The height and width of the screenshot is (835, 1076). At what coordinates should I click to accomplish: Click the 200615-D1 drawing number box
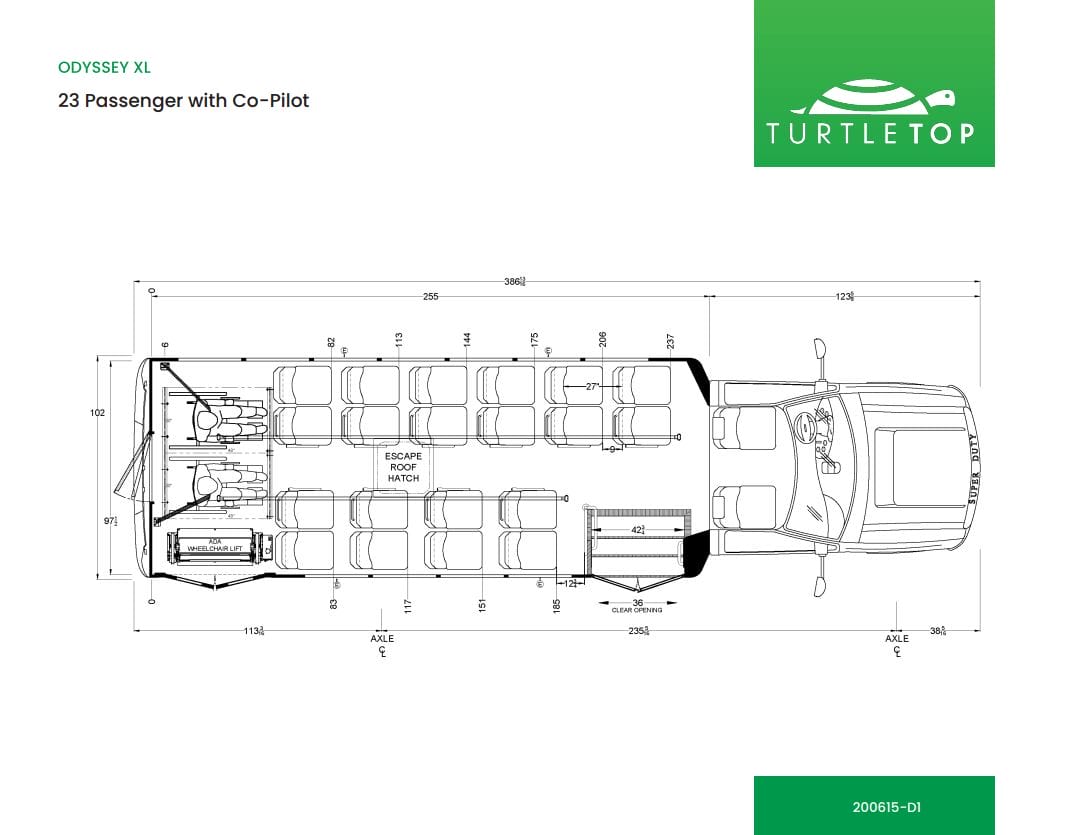pos(874,805)
